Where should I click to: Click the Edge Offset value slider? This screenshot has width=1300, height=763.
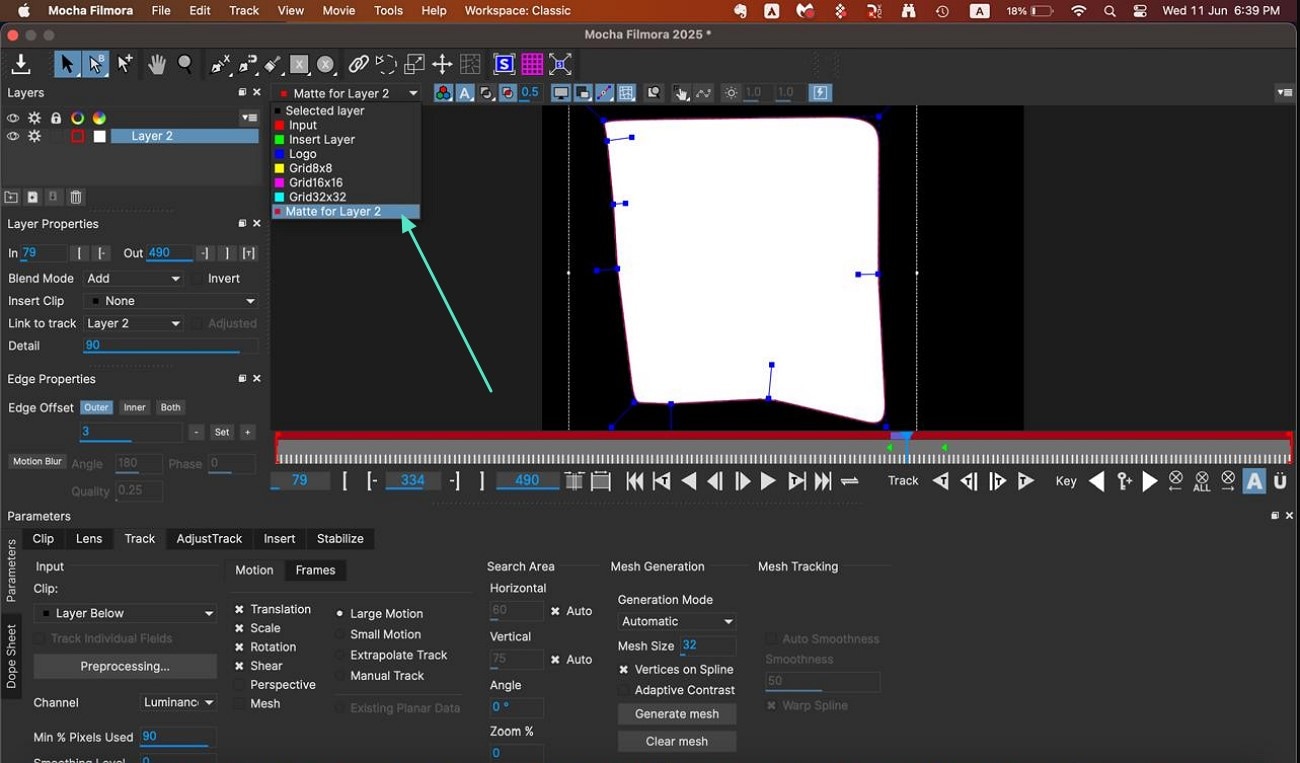pyautogui.click(x=130, y=432)
